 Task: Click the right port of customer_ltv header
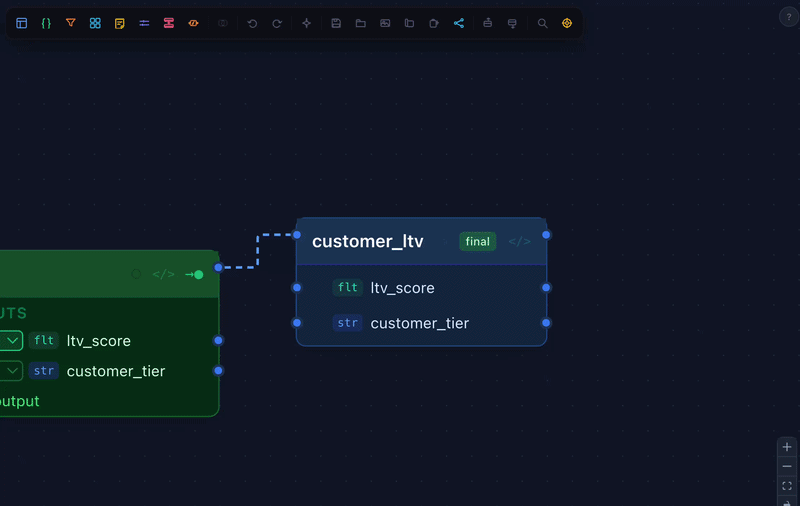[x=546, y=235]
